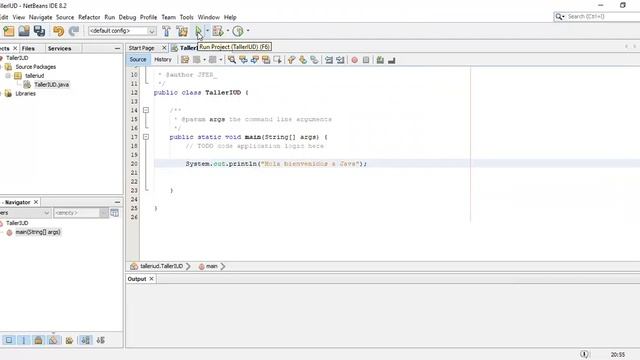The image size is (640, 360).
Task: Click the notifications icon in the status bar
Action: pyautogui.click(x=584, y=354)
